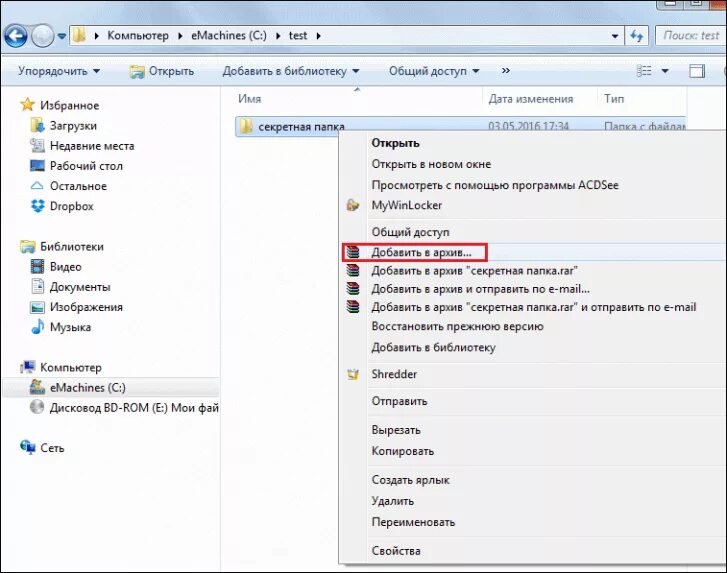Open the Упорядочить dropdown menu
The image size is (727, 573).
point(59,71)
